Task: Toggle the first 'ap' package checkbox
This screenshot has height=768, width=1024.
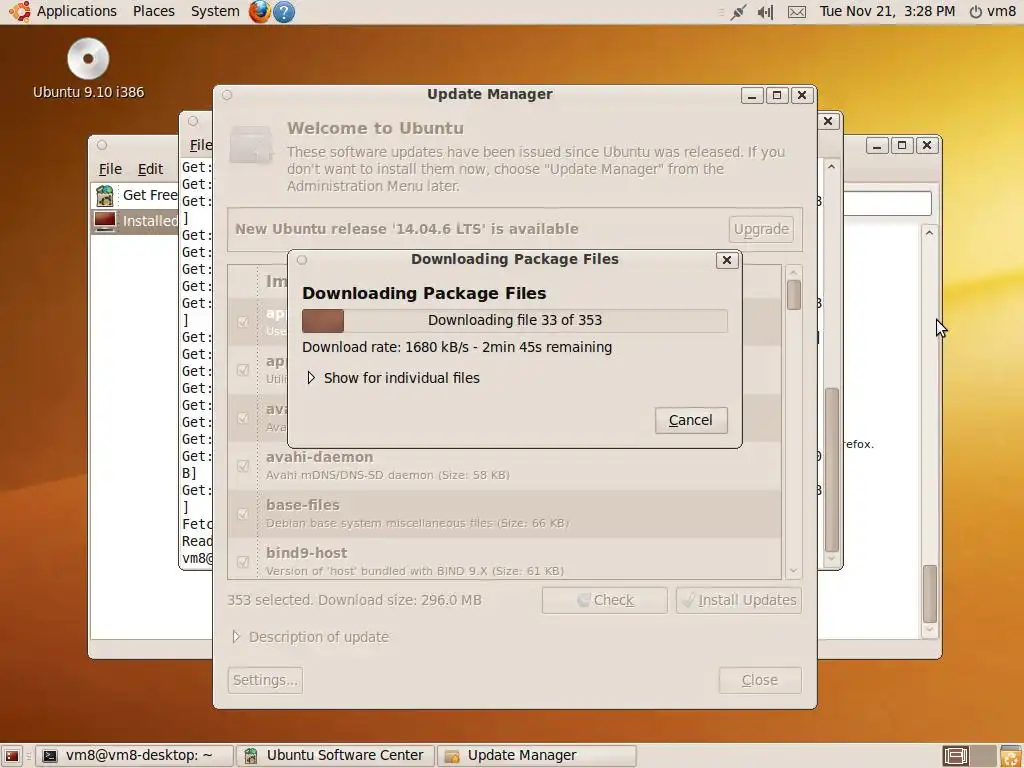Action: pyautogui.click(x=243, y=321)
